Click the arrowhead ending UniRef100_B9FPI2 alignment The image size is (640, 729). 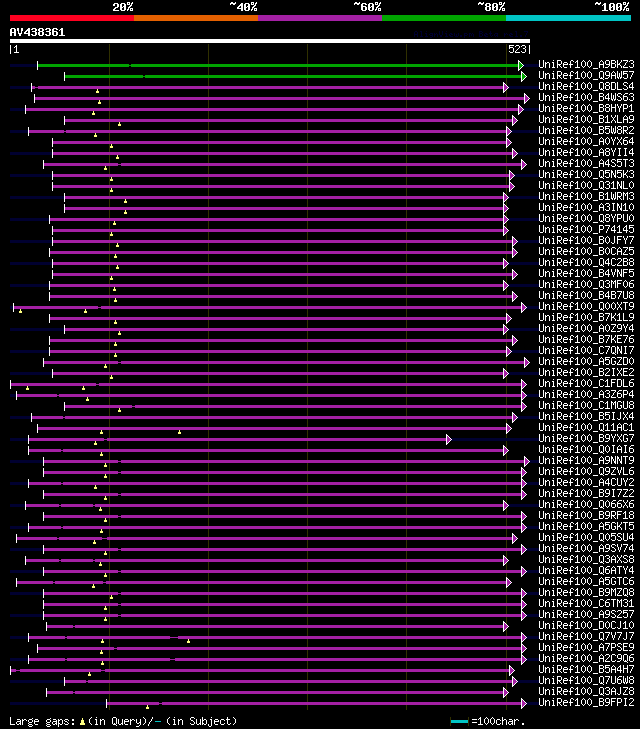tap(524, 703)
